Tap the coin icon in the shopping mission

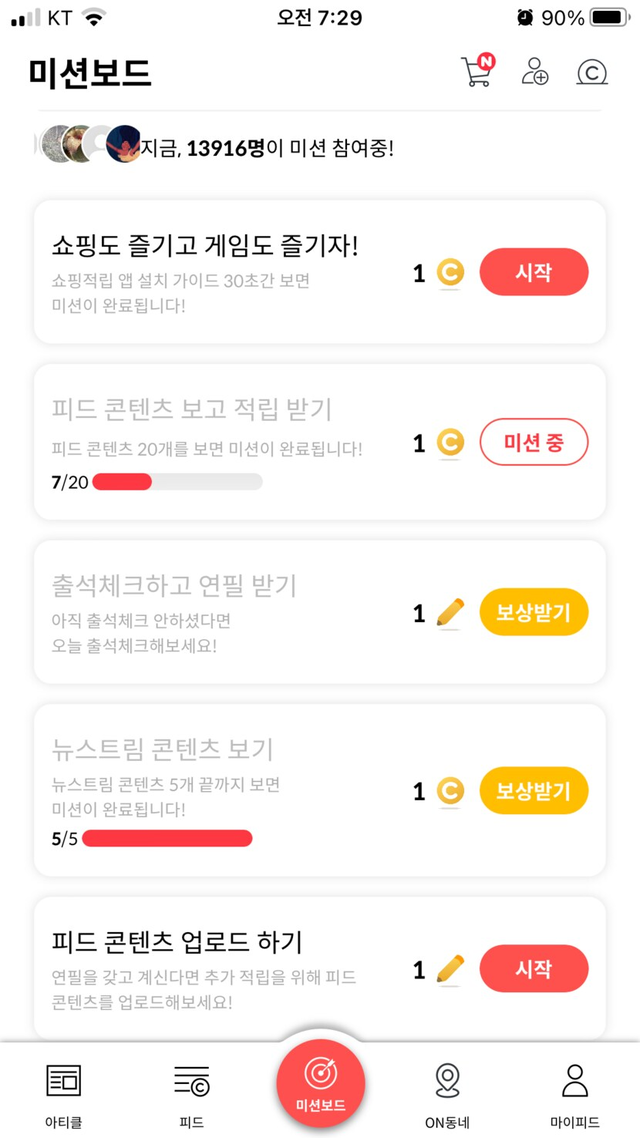451,272
